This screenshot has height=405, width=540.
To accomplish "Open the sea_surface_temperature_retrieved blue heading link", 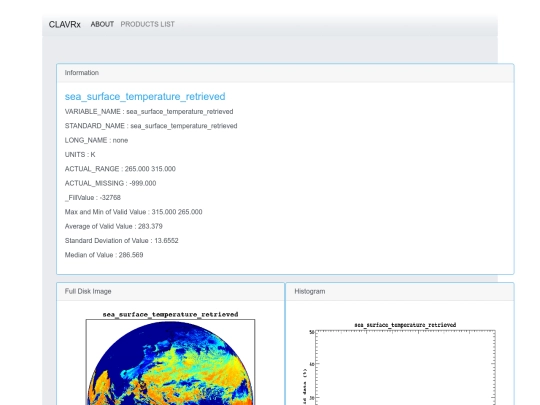I will [145, 96].
